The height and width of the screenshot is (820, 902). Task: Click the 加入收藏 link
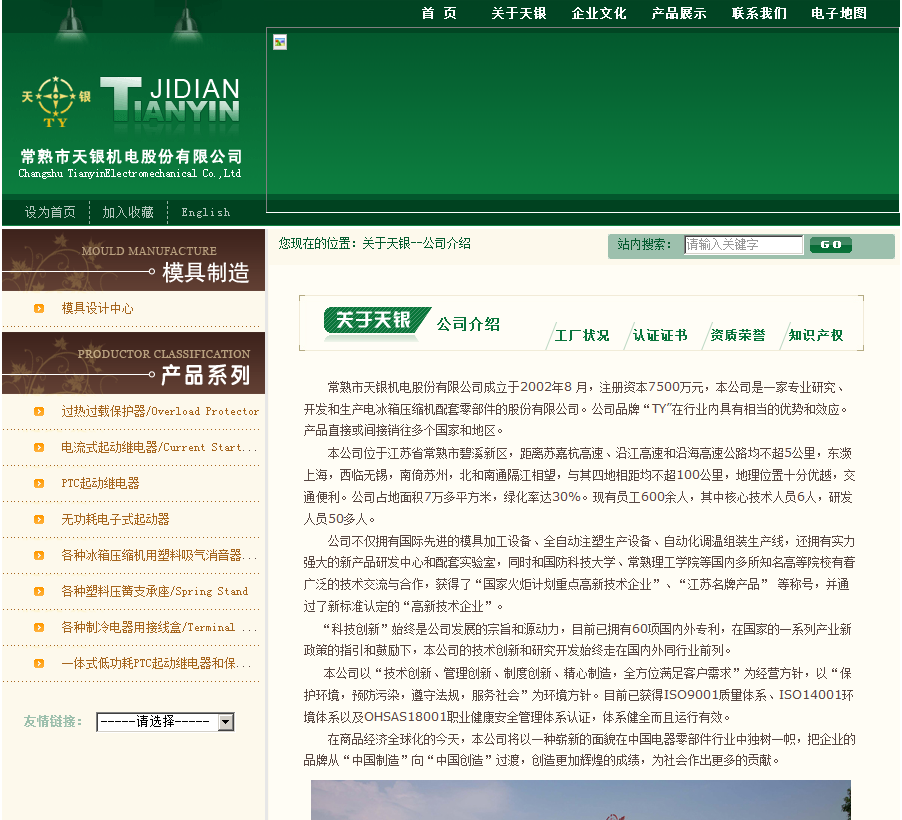(x=128, y=212)
